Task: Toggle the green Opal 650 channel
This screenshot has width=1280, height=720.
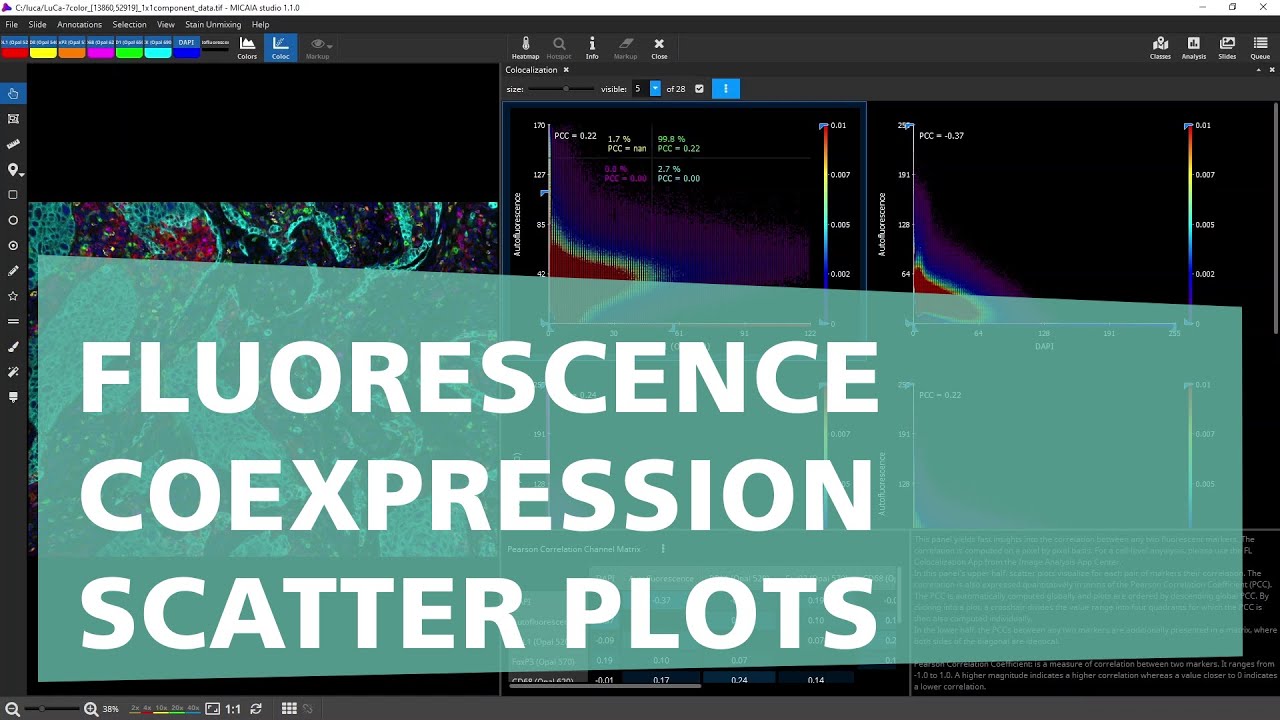Action: point(129,48)
